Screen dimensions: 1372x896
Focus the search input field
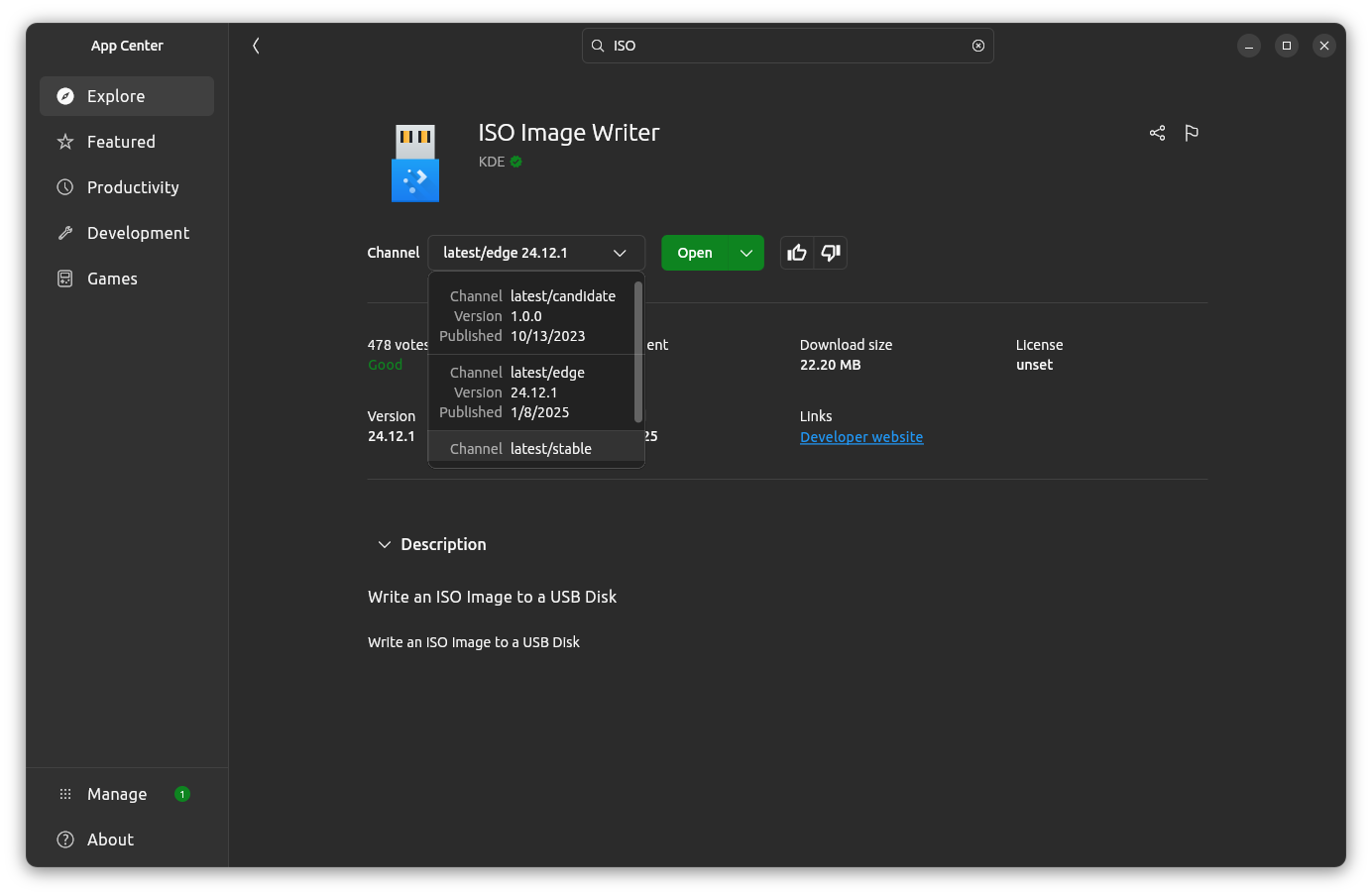coord(788,46)
